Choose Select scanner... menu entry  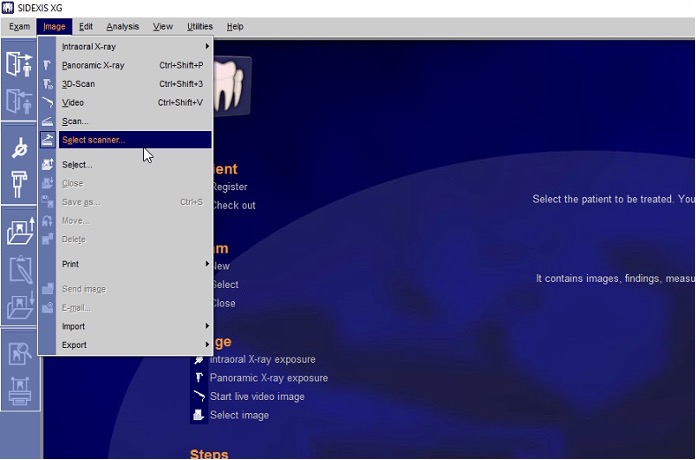point(135,140)
